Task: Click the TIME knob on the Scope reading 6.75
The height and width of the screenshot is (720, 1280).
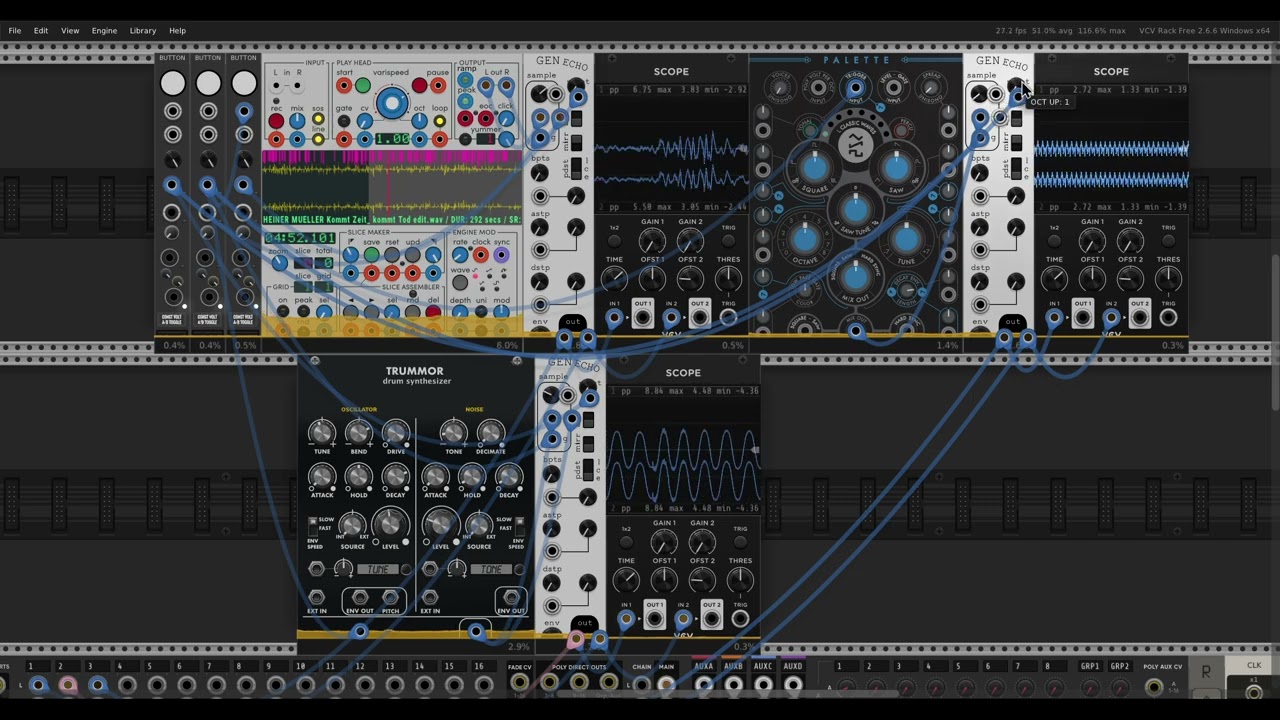Action: click(615, 278)
